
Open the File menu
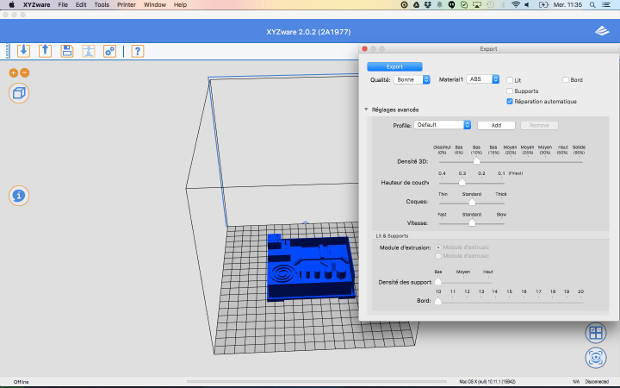click(x=63, y=5)
